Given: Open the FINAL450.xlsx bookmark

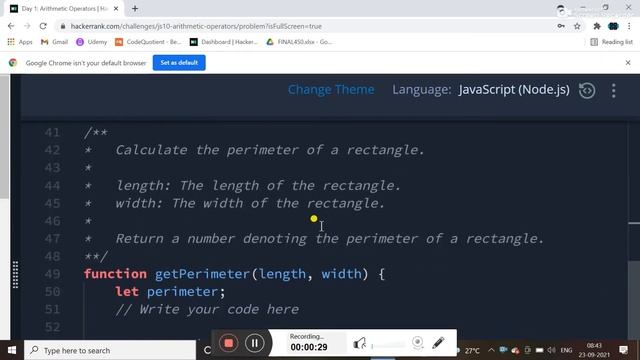Looking at the screenshot, I should pos(299,42).
